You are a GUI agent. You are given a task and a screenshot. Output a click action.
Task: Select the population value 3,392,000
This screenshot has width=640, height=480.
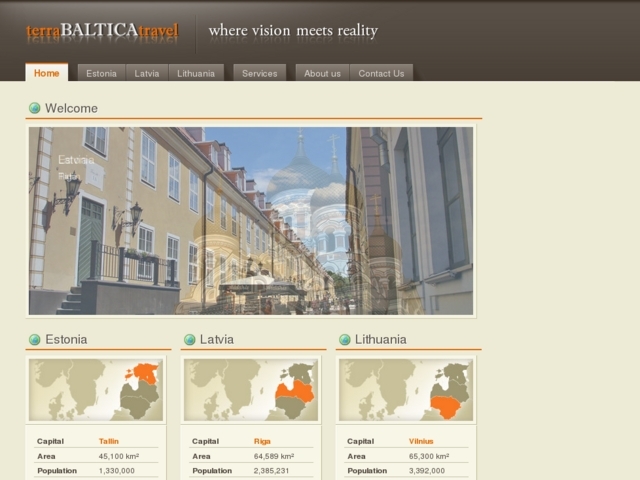click(427, 471)
